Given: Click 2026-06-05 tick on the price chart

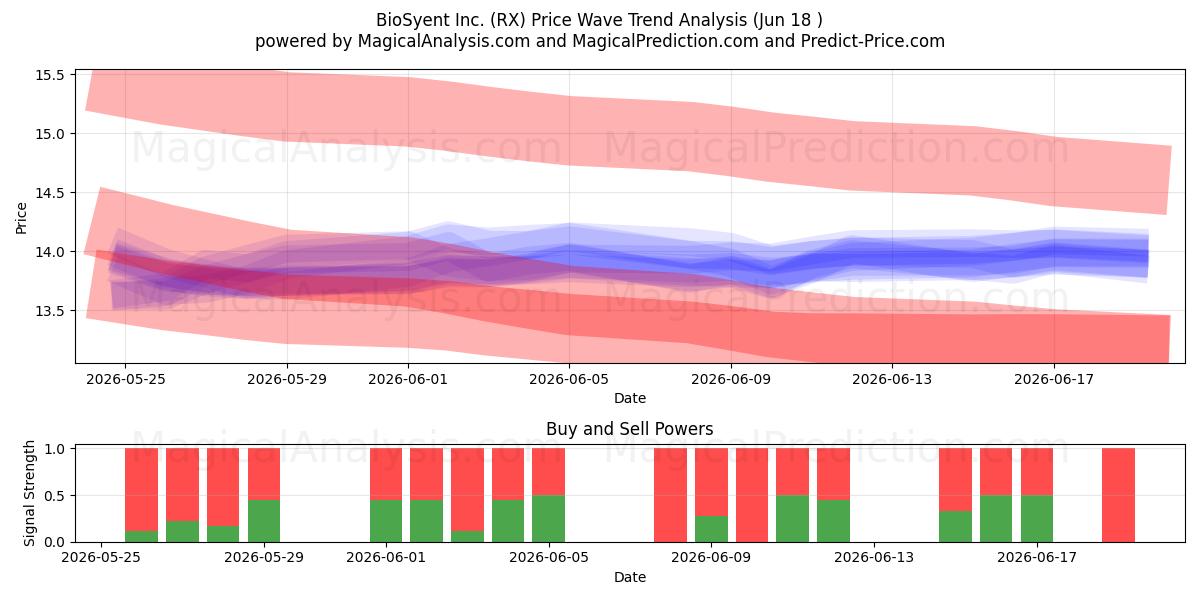Looking at the screenshot, I should tap(570, 379).
